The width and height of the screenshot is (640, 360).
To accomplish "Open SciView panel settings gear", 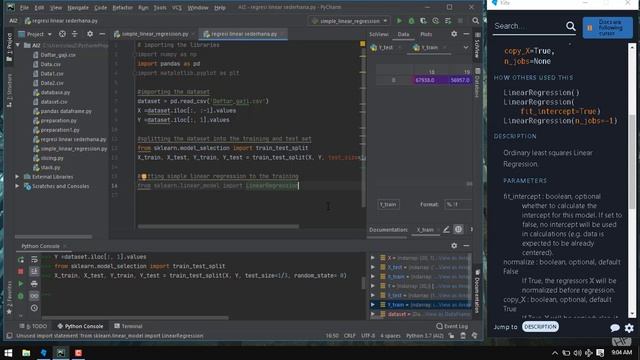I will [x=454, y=34].
